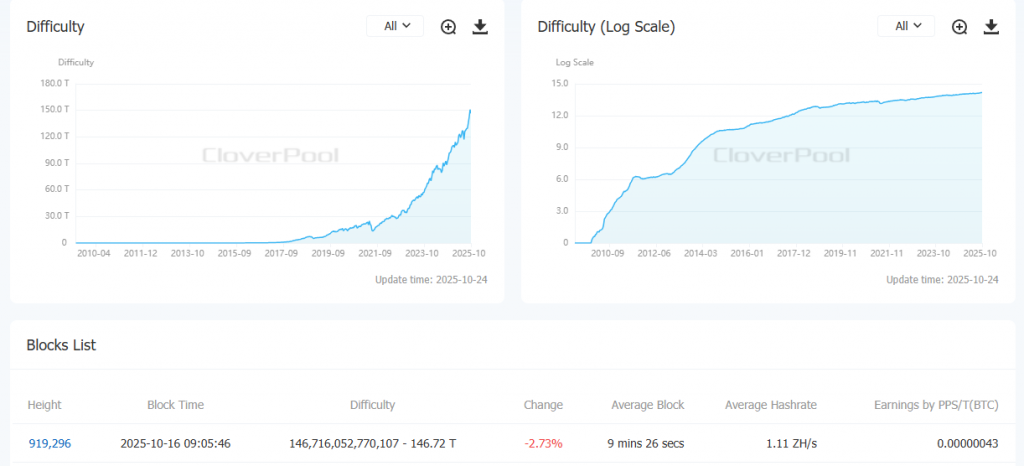
Task: Click the Difficulty column header in Blocks List
Action: click(372, 405)
